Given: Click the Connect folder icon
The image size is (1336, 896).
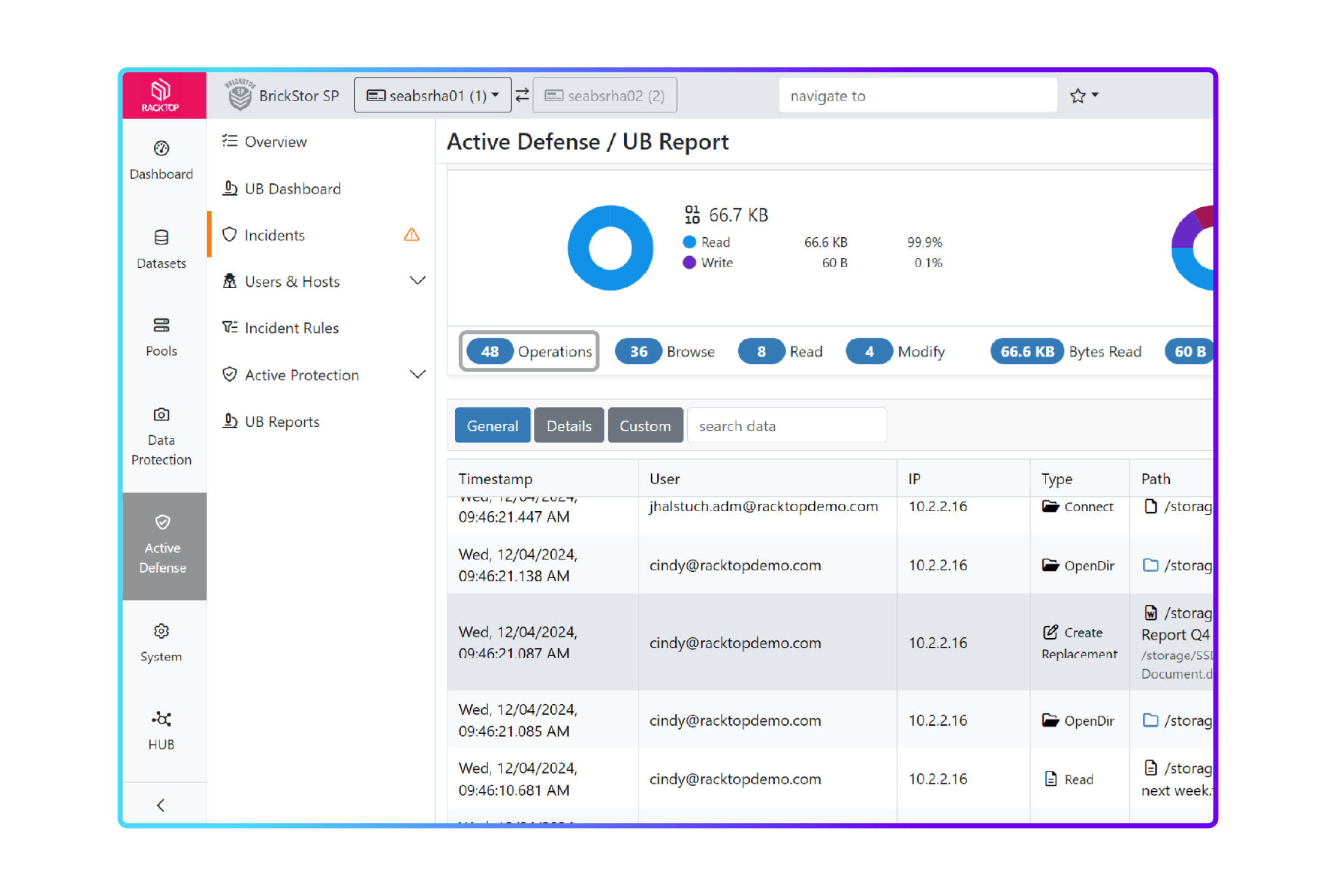Looking at the screenshot, I should point(1050,506).
